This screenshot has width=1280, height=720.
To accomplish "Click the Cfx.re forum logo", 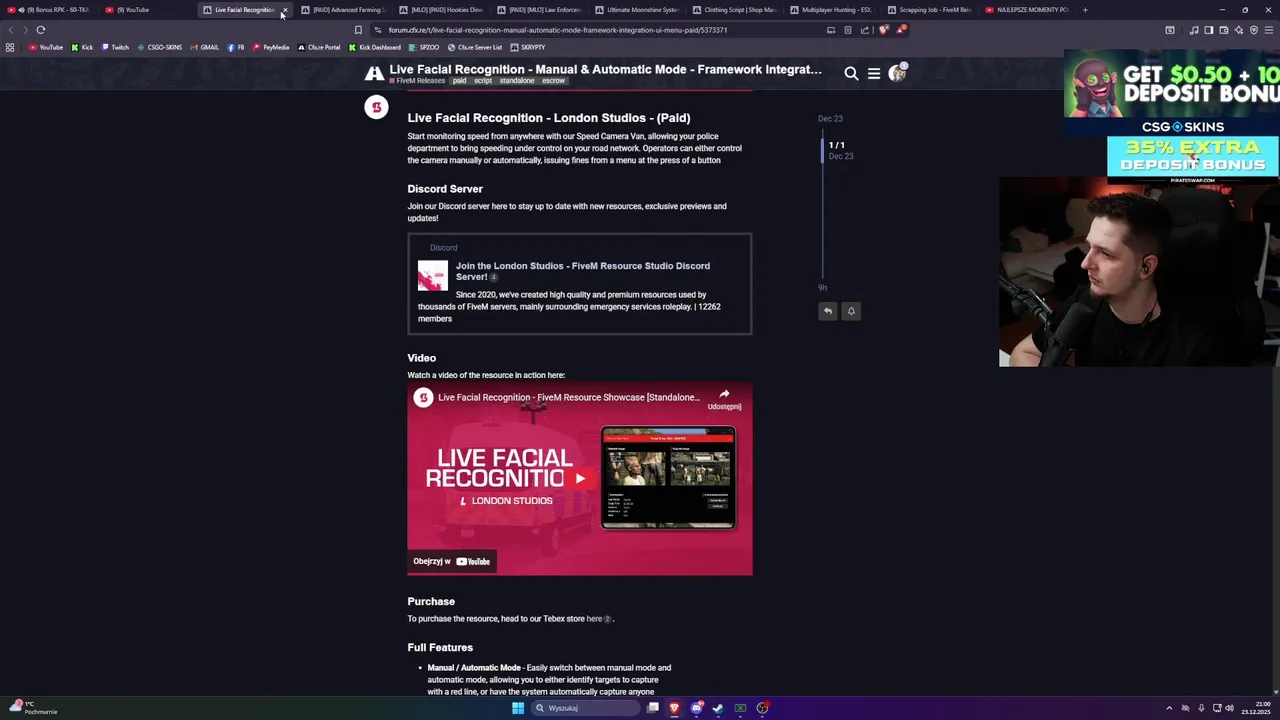I will point(374,73).
